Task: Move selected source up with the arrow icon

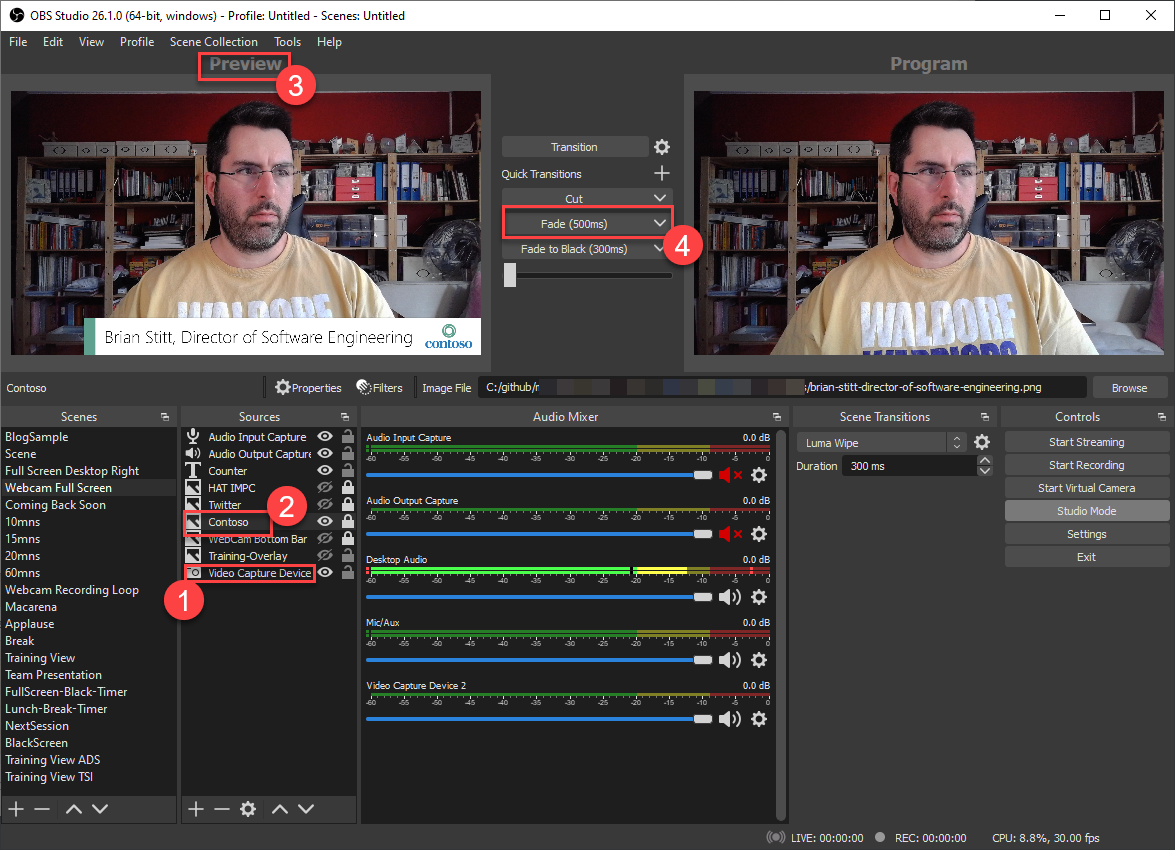Action: coord(279,809)
